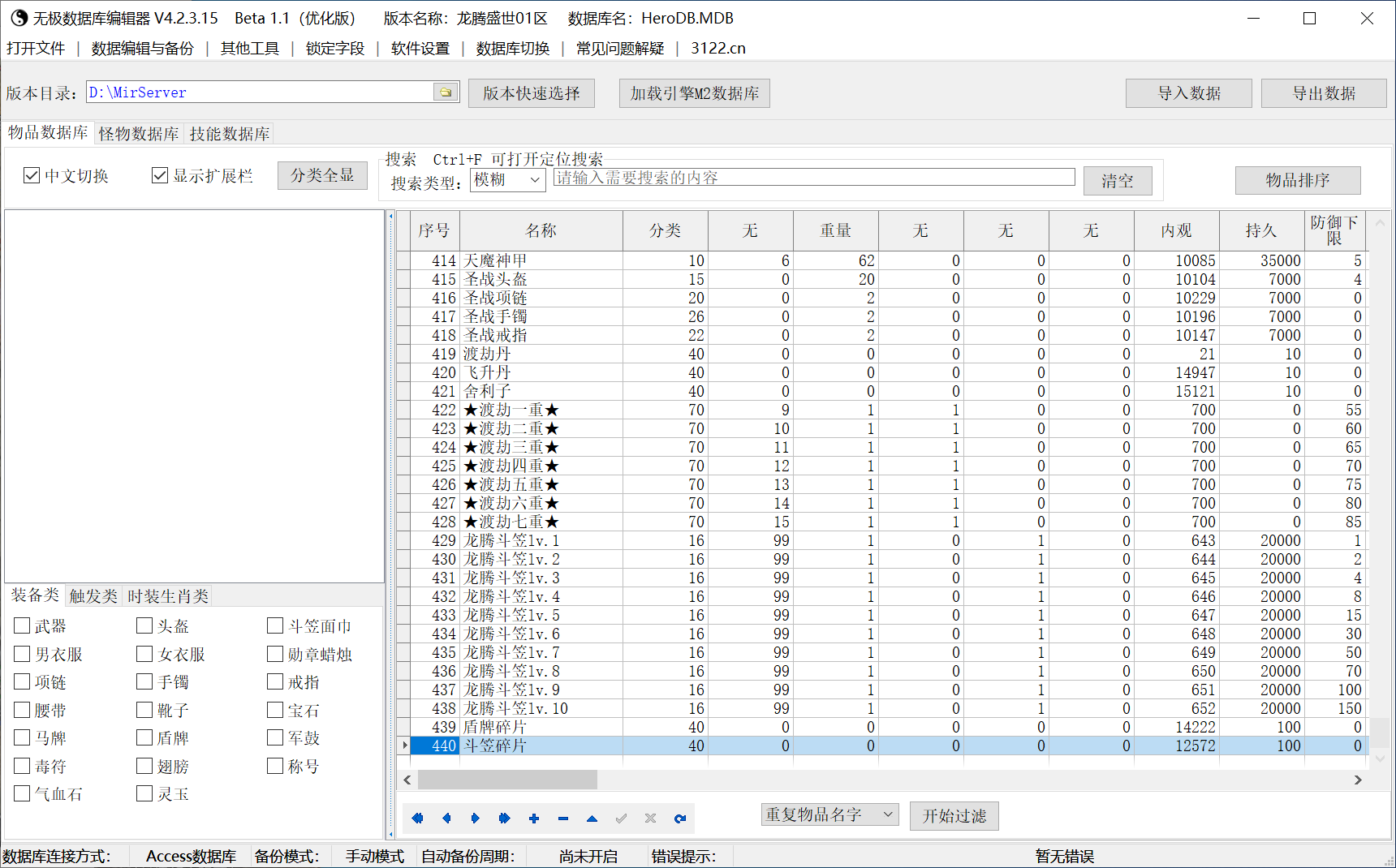Switch to the 技能数据库 tab

click(230, 134)
